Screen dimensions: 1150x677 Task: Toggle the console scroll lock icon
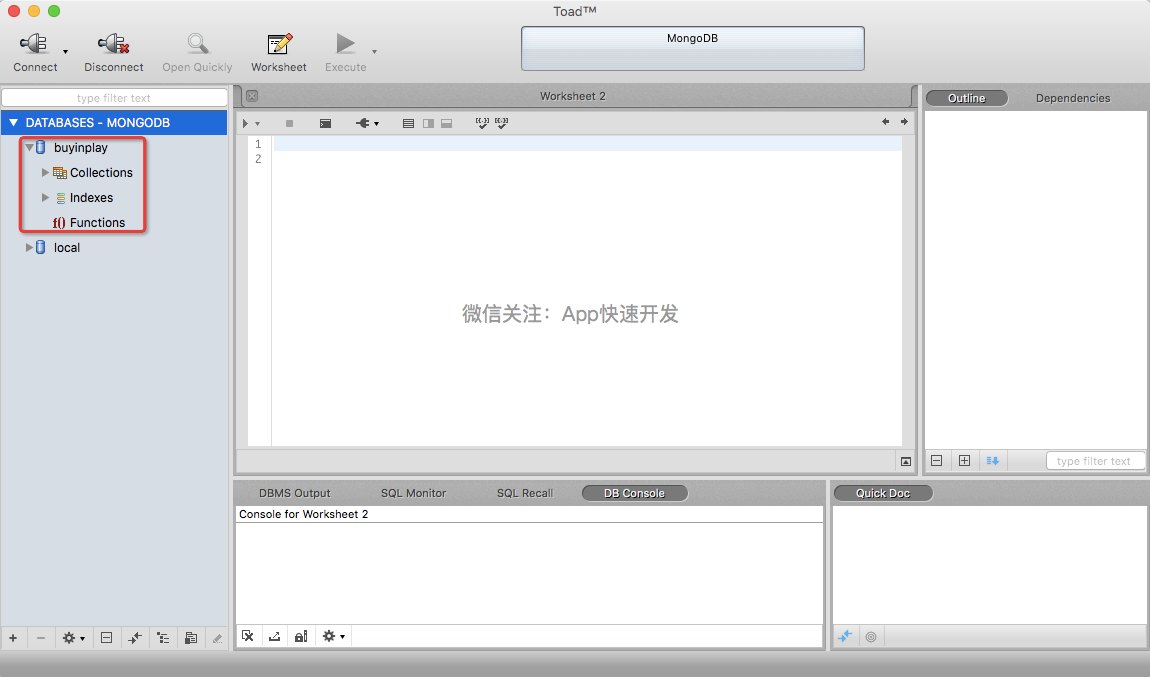pos(301,636)
